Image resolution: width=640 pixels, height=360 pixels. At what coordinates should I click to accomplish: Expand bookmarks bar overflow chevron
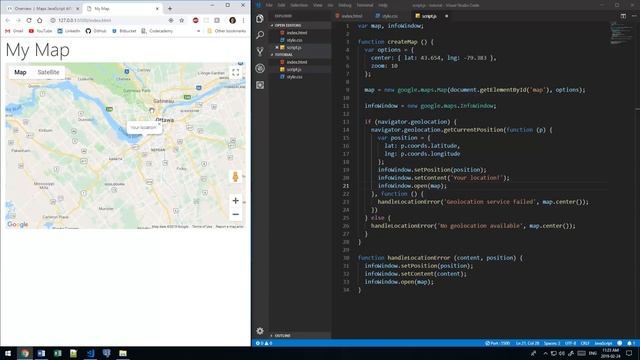[199, 31]
